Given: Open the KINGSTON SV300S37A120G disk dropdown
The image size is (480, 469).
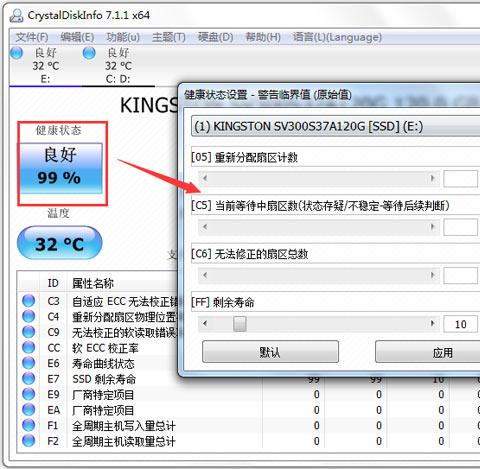Looking at the screenshot, I should tap(336, 127).
